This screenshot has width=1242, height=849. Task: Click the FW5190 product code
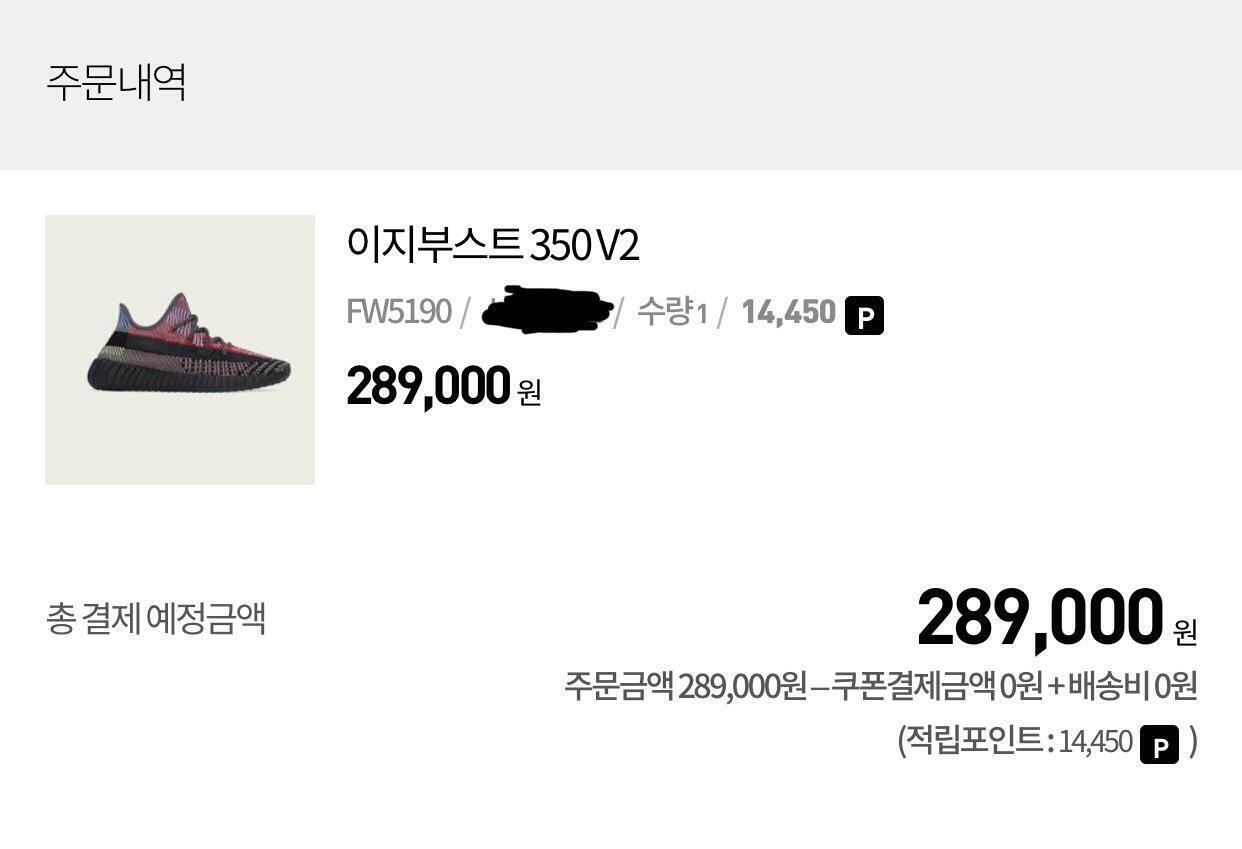[x=399, y=312]
